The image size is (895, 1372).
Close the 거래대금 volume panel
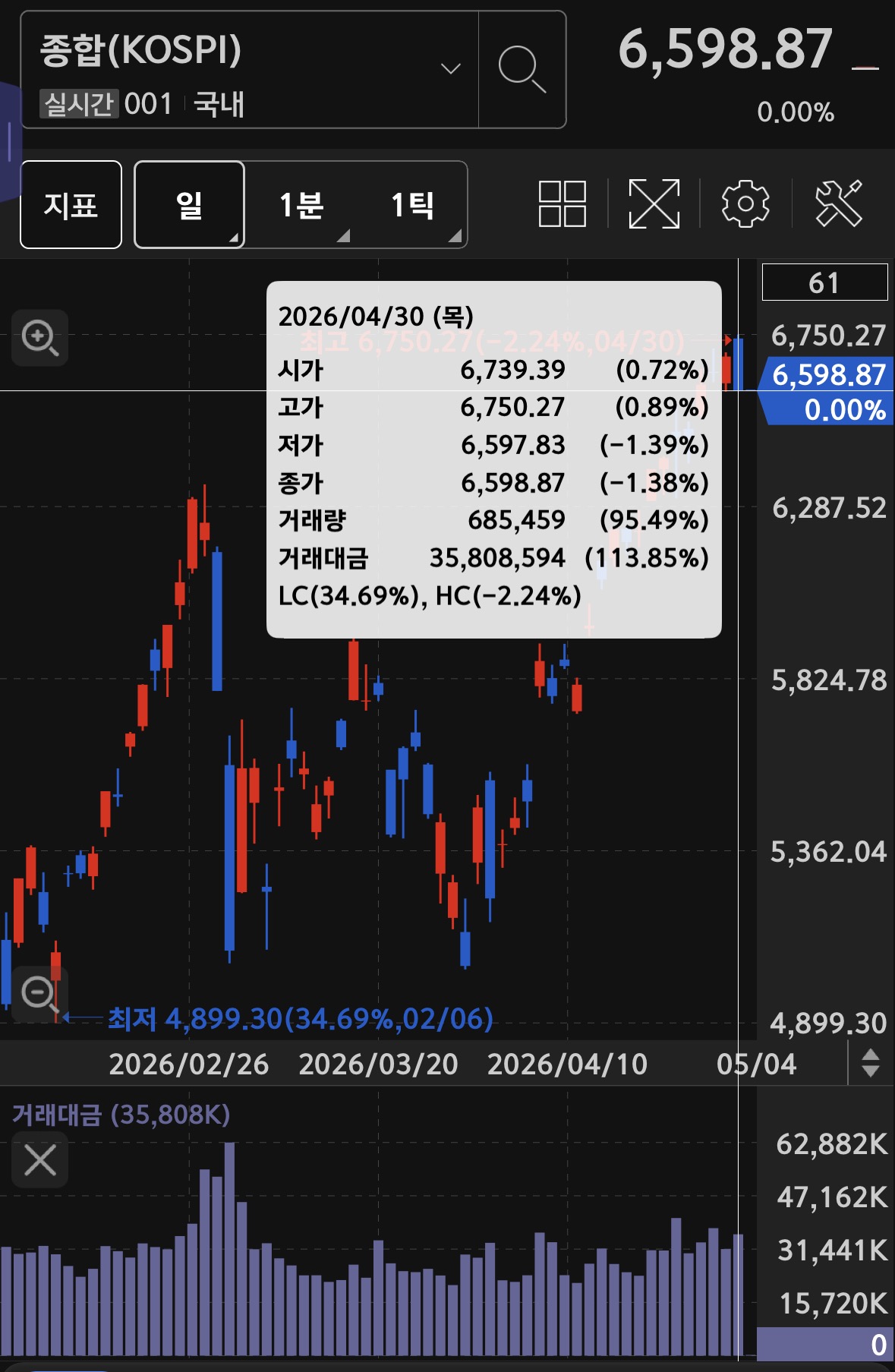point(40,1159)
